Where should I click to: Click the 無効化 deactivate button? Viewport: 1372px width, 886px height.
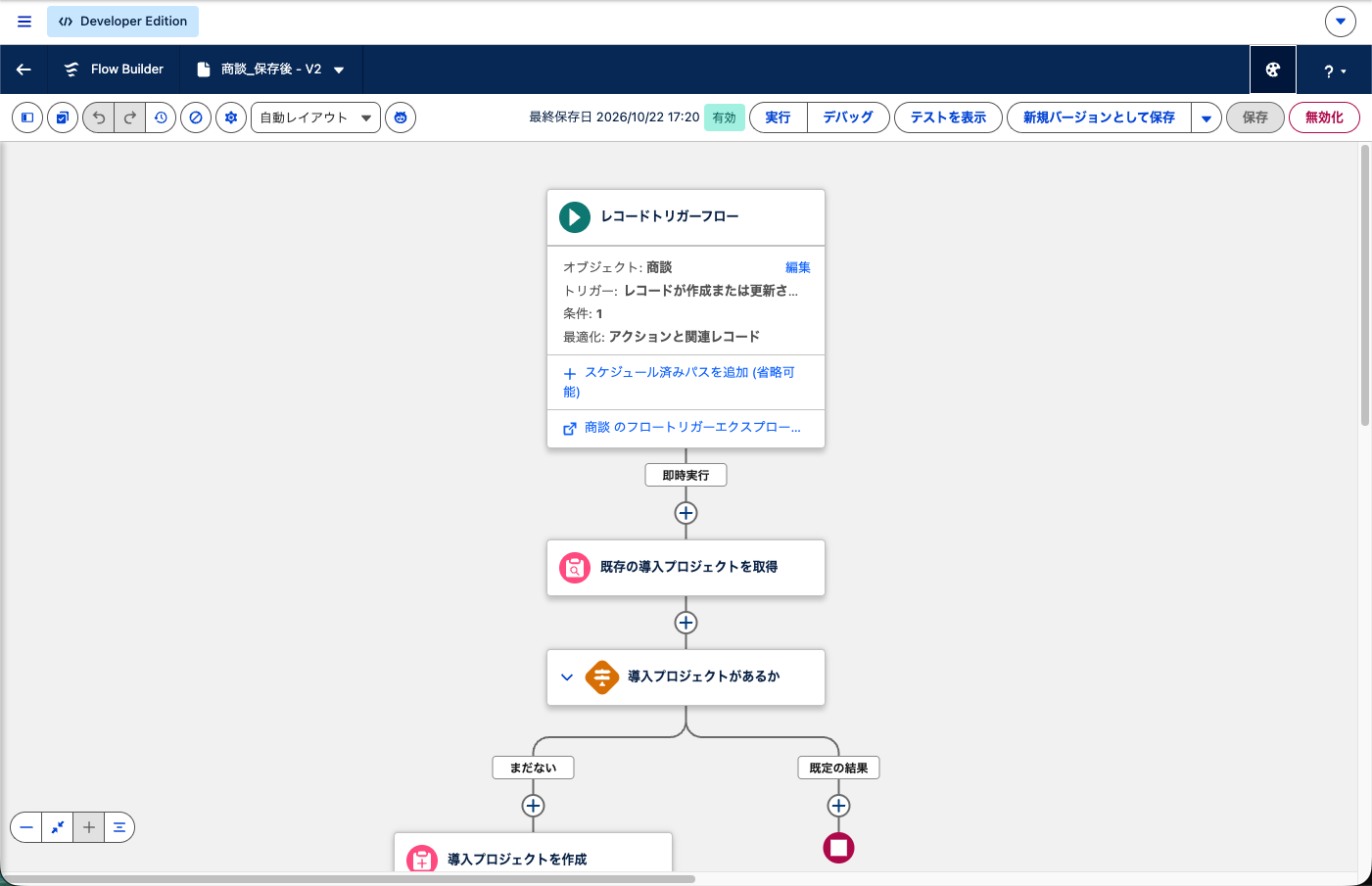(1324, 117)
